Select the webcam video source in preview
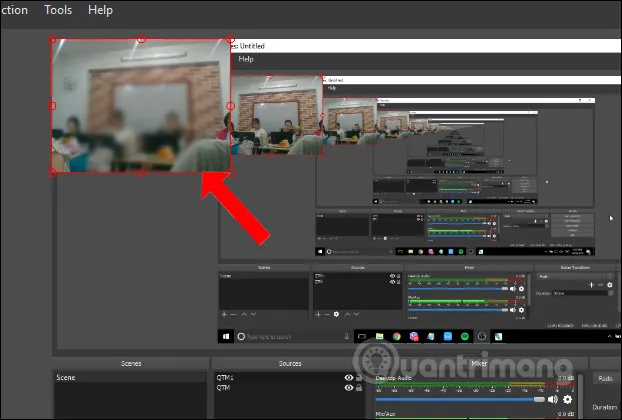 [x=140, y=105]
